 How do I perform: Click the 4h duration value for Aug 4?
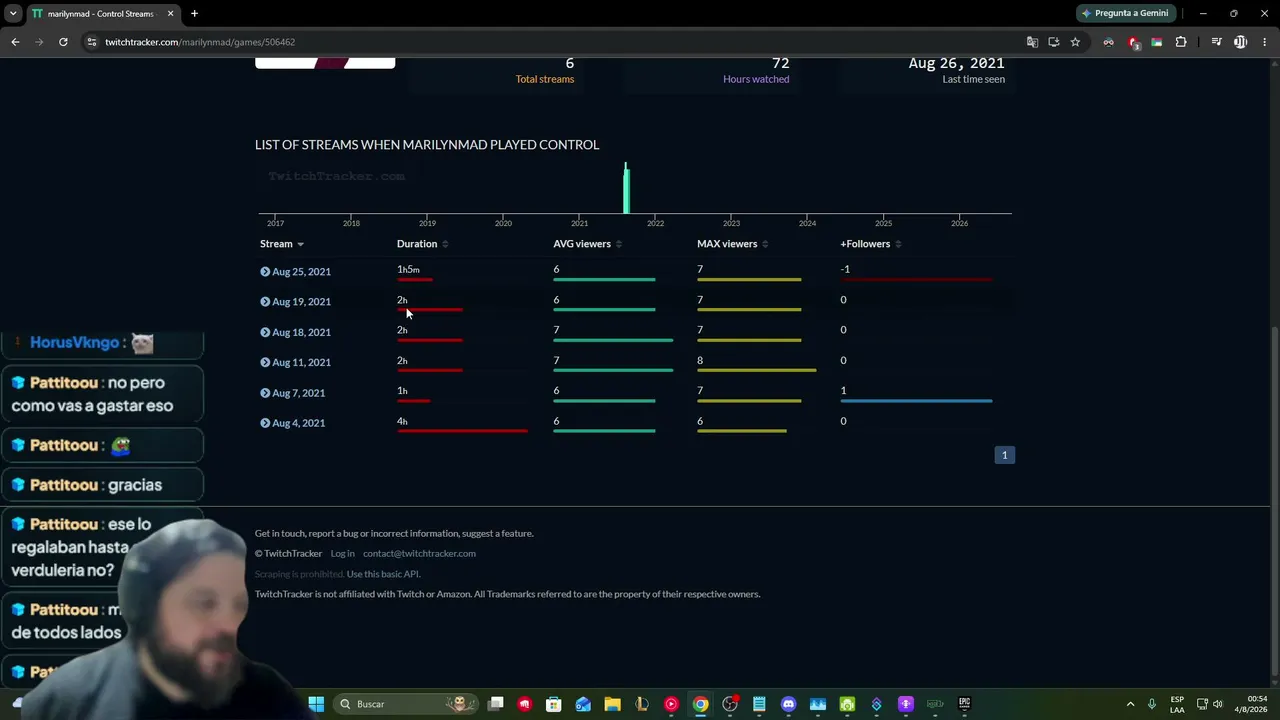click(402, 421)
